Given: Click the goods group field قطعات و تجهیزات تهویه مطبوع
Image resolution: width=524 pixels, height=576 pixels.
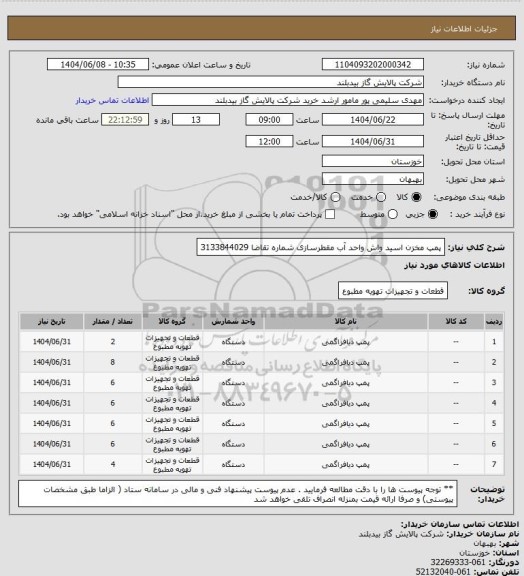Looking at the screenshot, I should pyautogui.click(x=393, y=291).
